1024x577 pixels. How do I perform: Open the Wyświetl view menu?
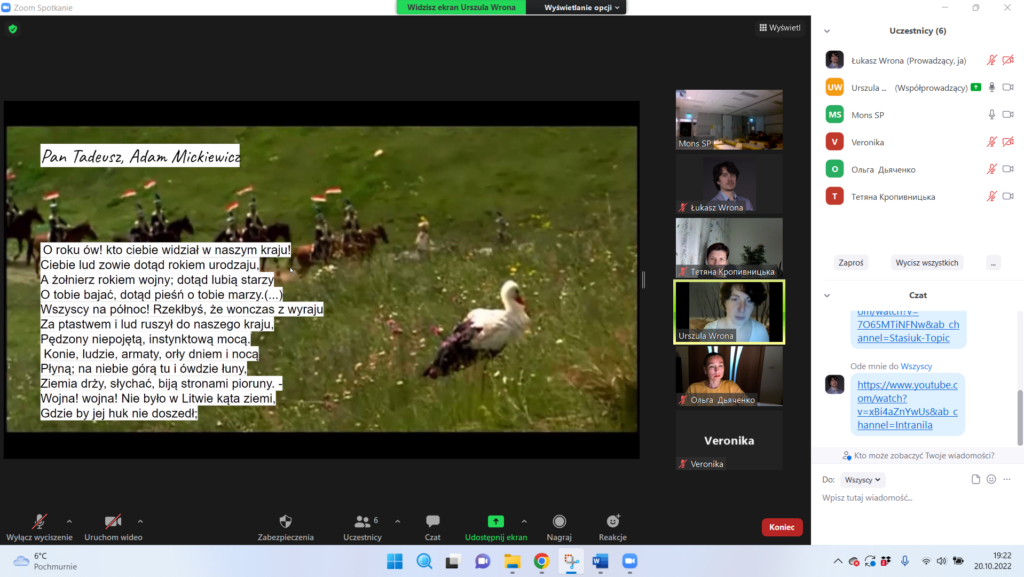pyautogui.click(x=779, y=28)
